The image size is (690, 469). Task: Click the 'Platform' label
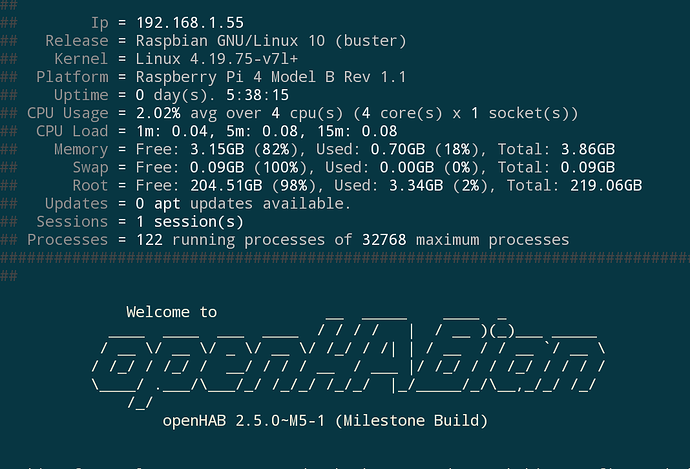[72, 77]
